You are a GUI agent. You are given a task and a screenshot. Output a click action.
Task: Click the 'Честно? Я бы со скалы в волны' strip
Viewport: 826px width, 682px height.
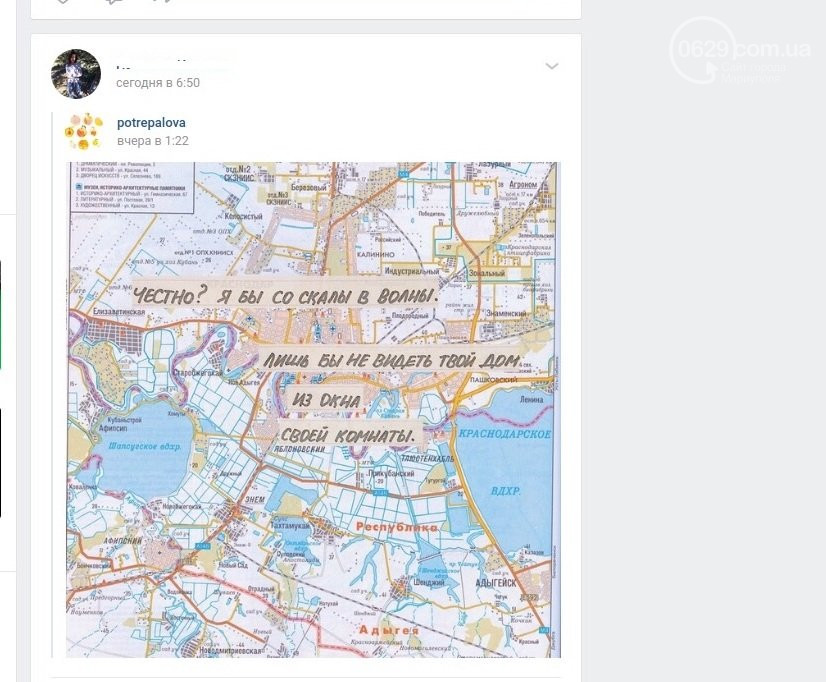click(x=284, y=295)
